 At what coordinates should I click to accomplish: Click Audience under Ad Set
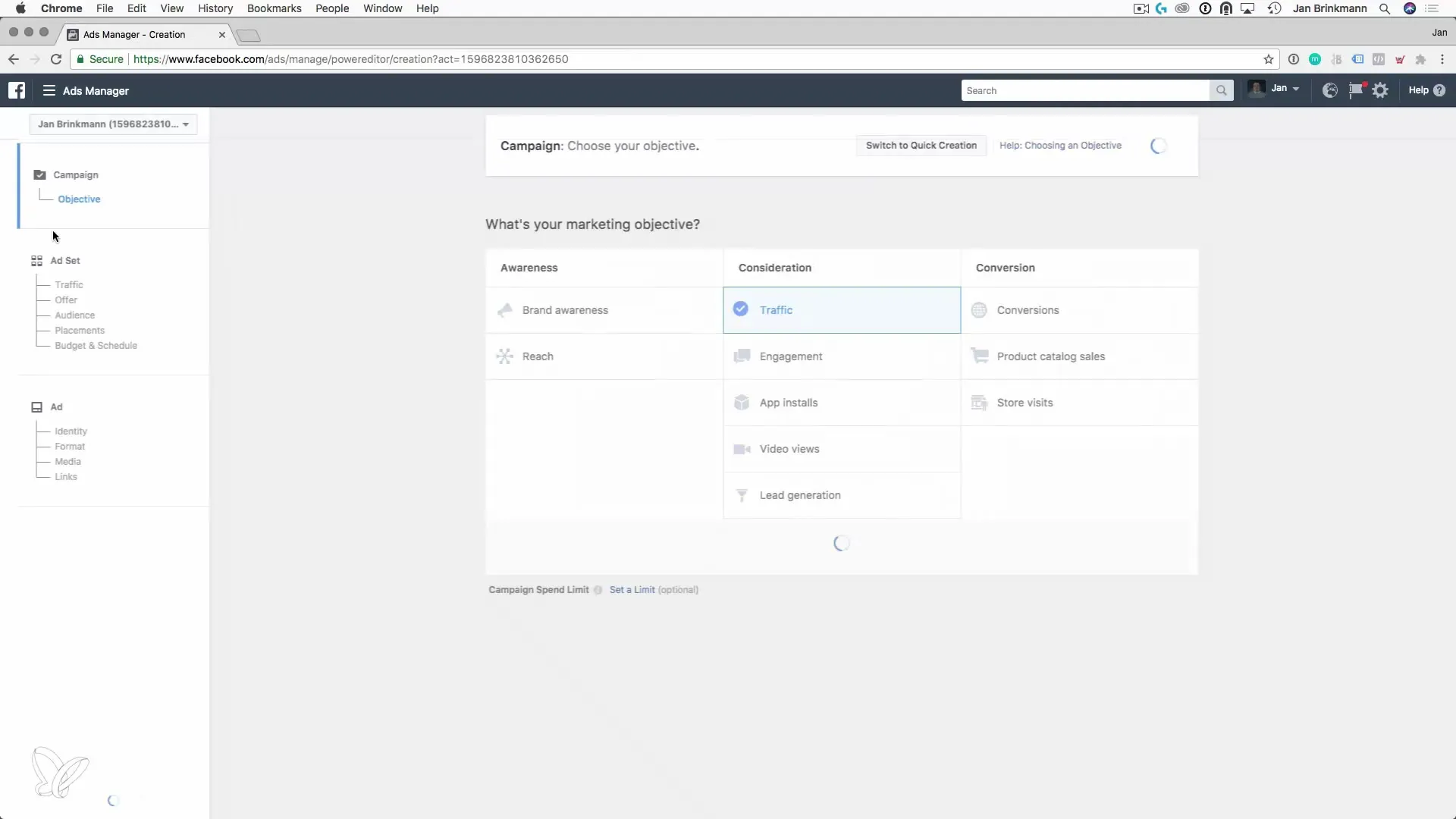pos(74,315)
